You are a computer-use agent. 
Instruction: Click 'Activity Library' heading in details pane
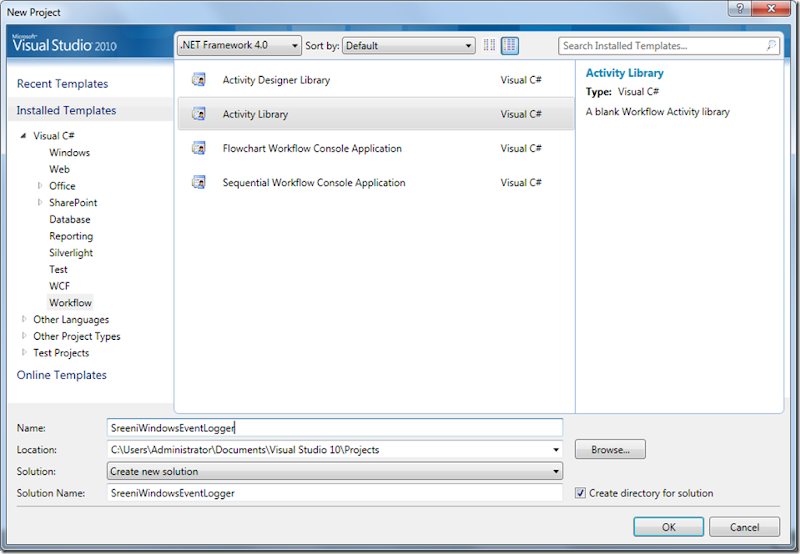pos(624,73)
